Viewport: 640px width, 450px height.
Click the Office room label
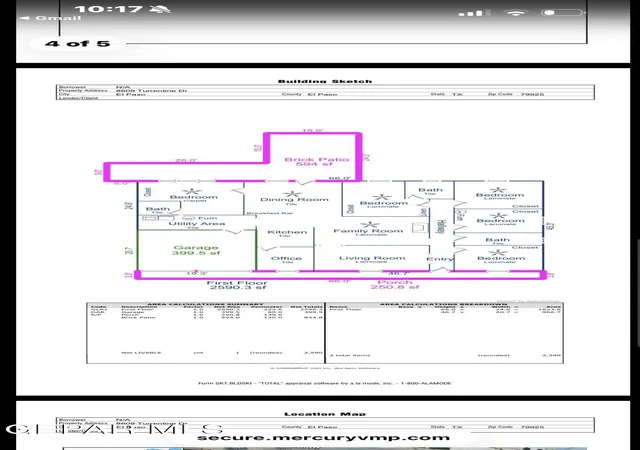coord(286,258)
